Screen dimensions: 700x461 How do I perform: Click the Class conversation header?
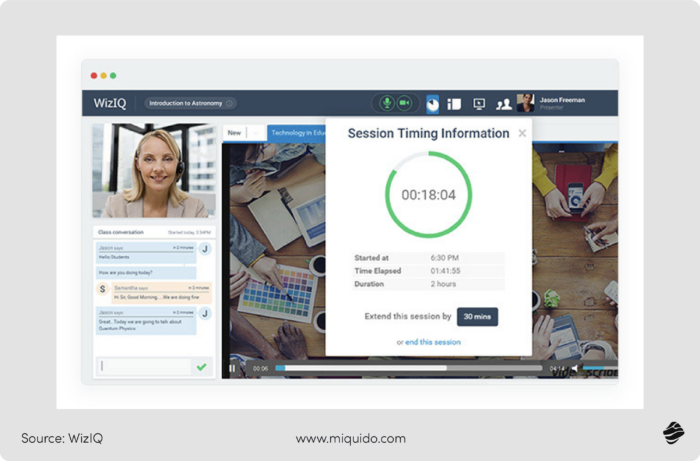[x=121, y=232]
